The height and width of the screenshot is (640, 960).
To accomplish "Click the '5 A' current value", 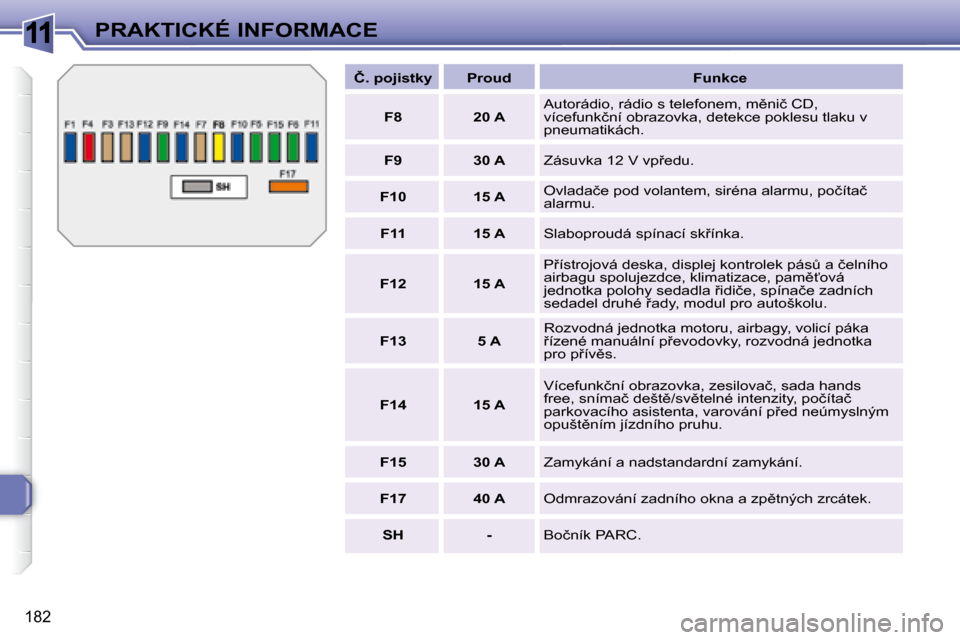I will [489, 341].
